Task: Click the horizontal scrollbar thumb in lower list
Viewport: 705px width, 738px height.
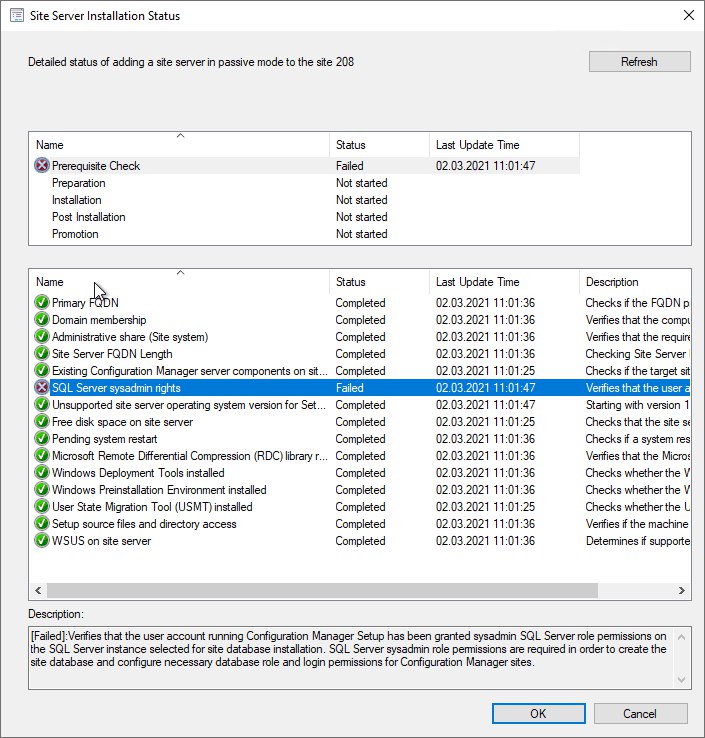Action: pyautogui.click(x=322, y=590)
